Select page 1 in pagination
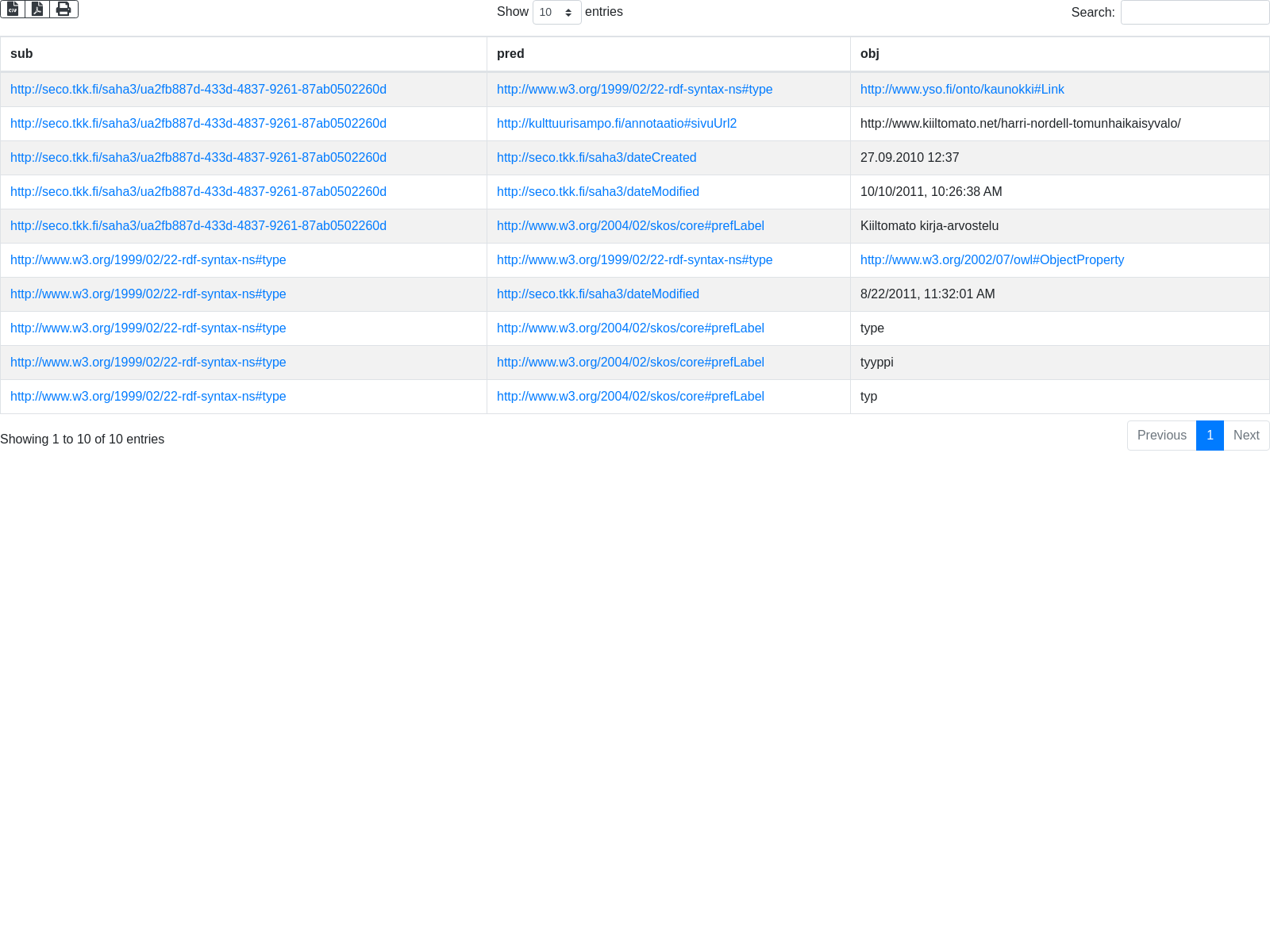 click(x=1210, y=436)
